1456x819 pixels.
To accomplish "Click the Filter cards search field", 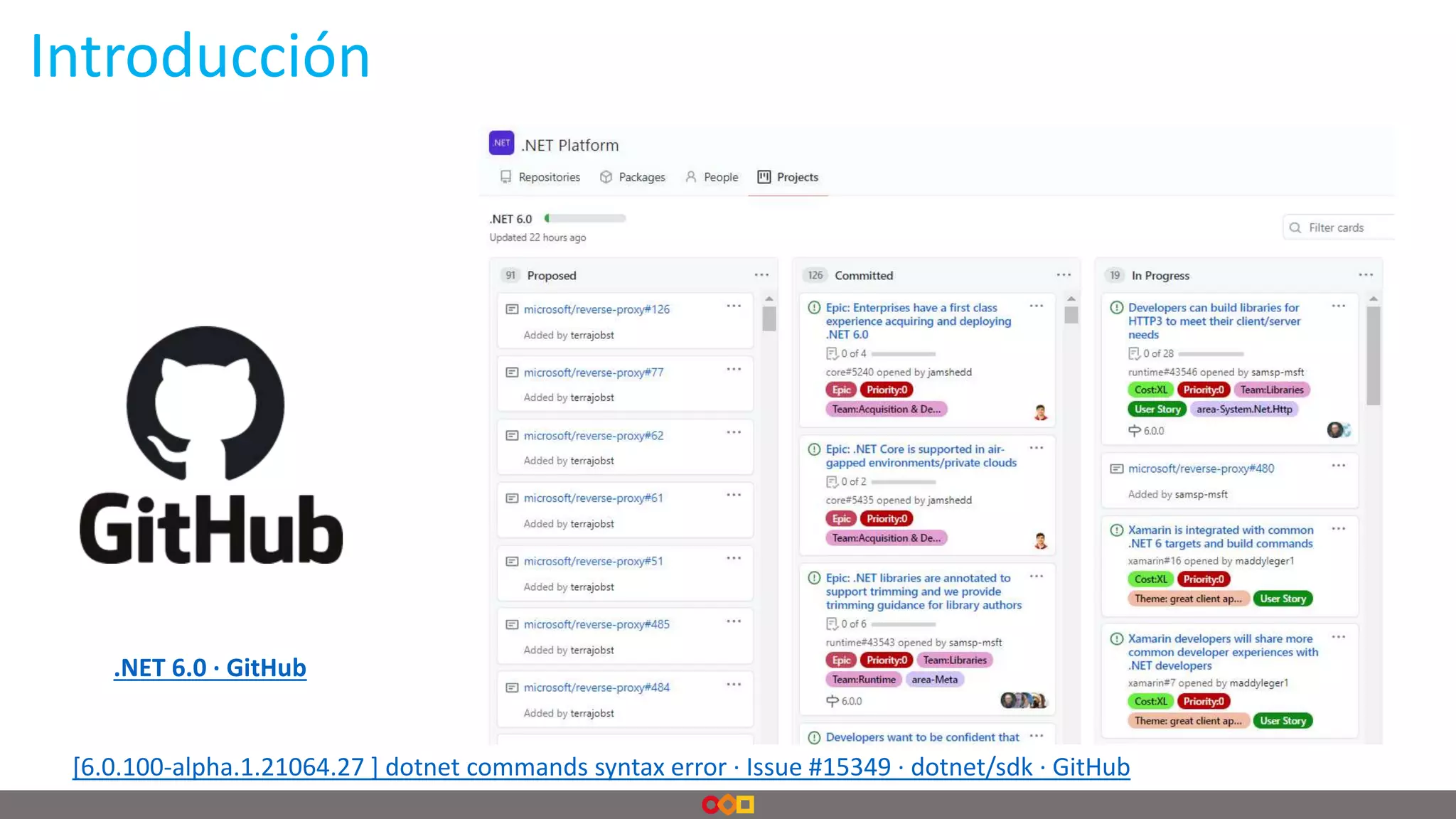I will point(1339,227).
